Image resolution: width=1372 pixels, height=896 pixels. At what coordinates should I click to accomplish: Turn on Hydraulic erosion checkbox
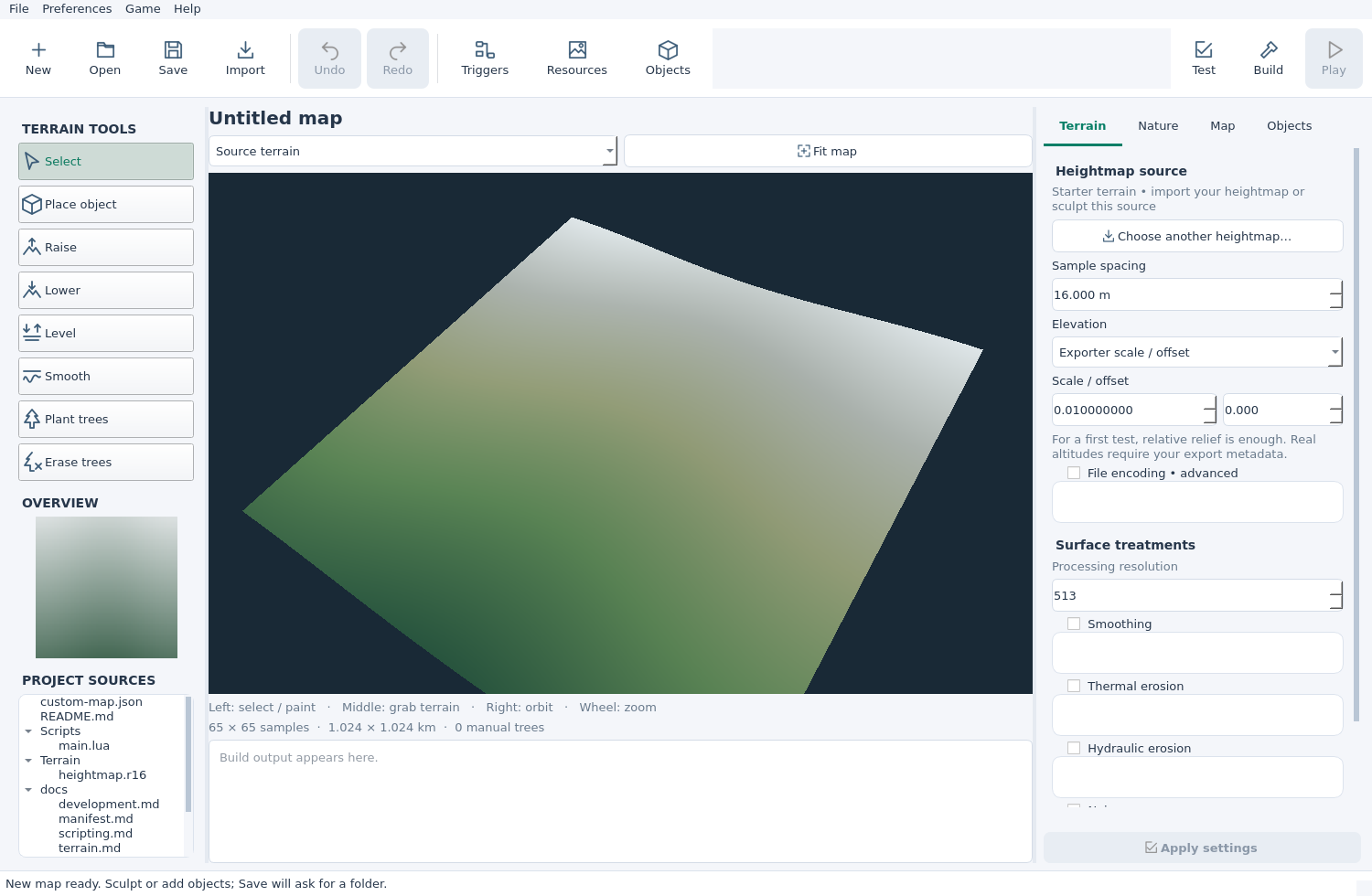(x=1074, y=748)
